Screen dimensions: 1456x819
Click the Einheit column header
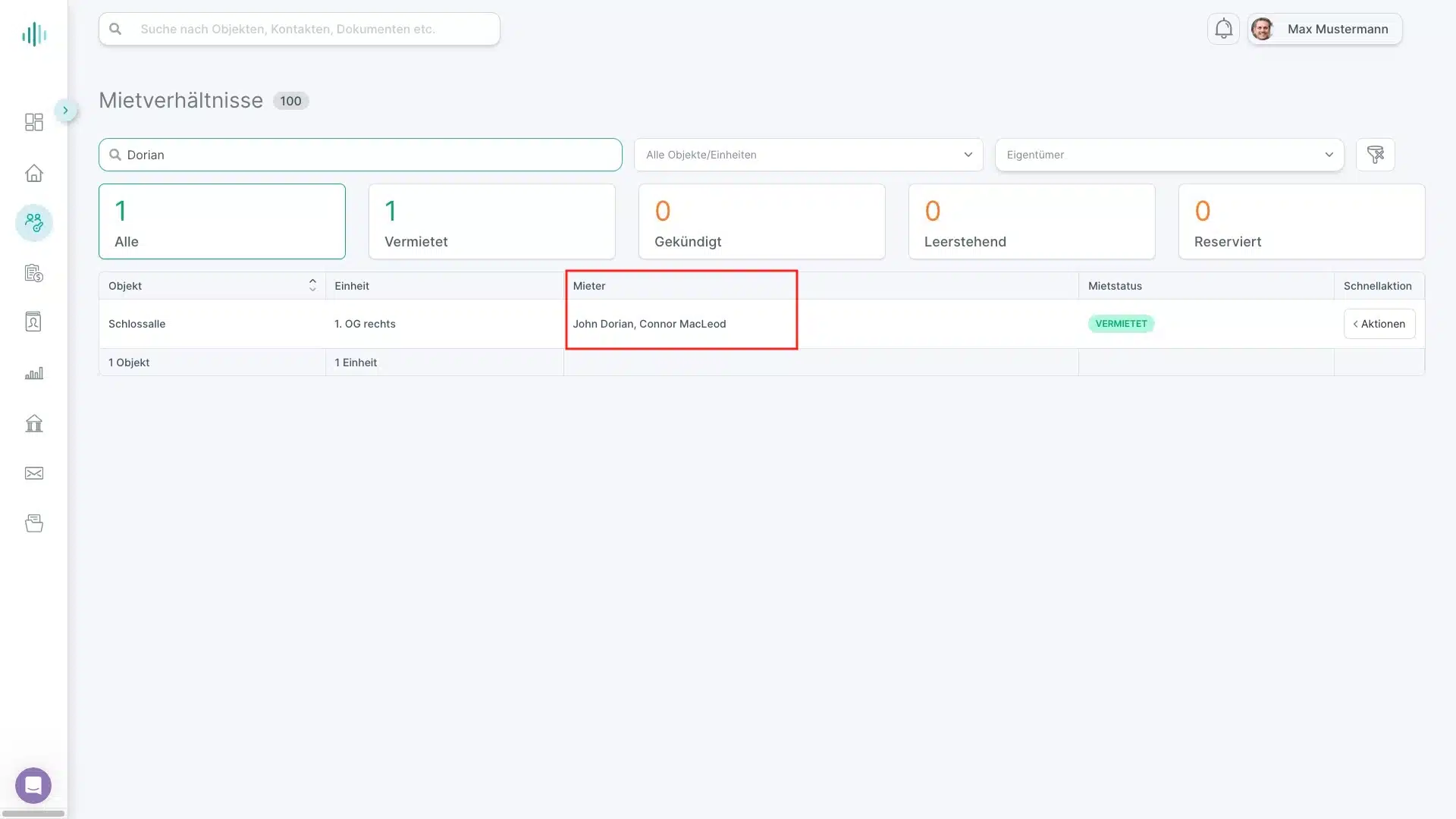pyautogui.click(x=444, y=286)
